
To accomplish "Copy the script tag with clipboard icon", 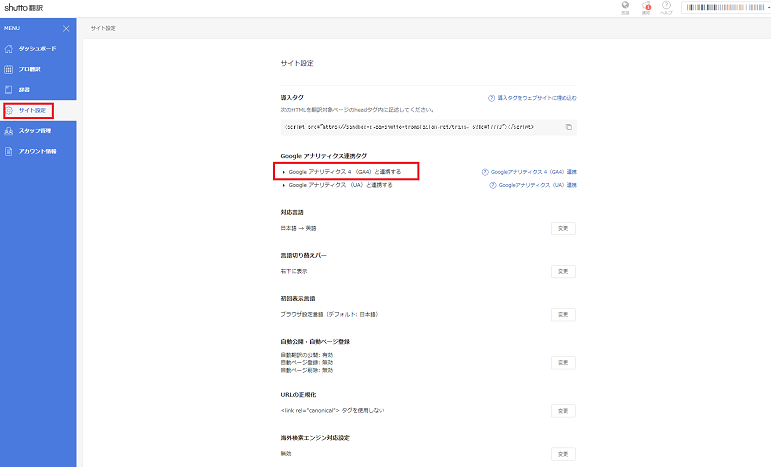I will click(569, 127).
